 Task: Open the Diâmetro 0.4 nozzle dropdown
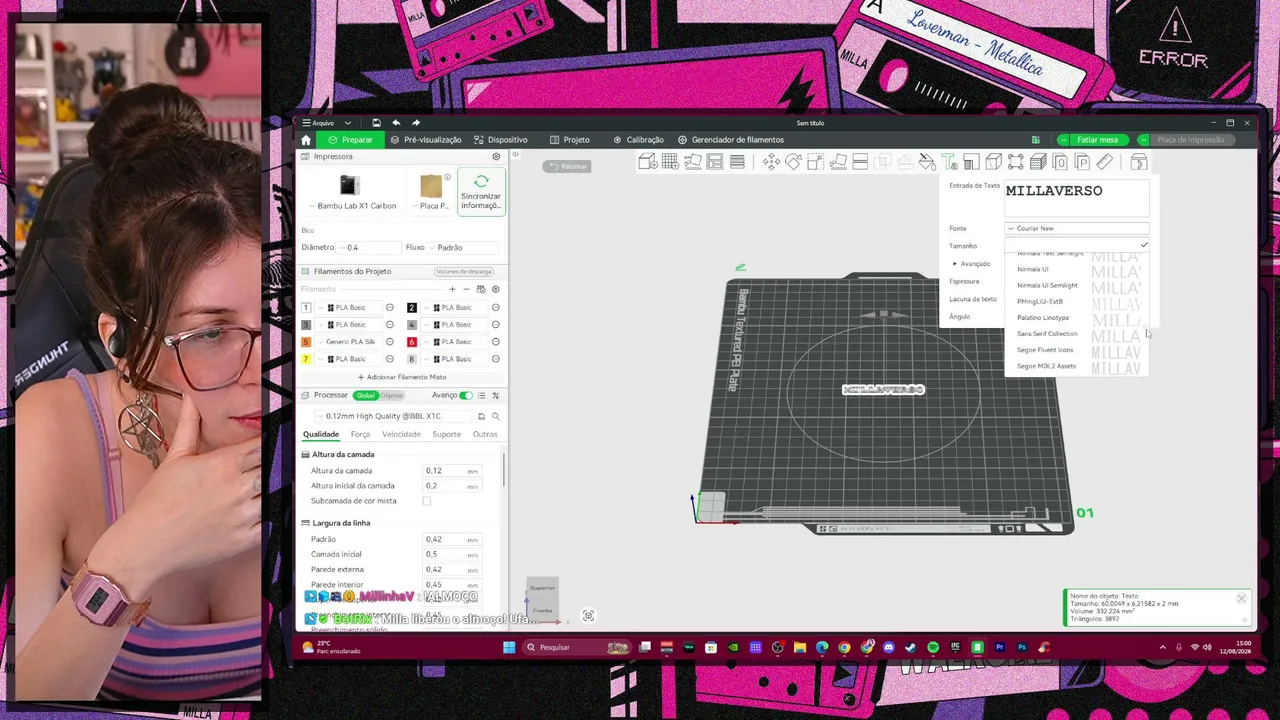[367, 247]
